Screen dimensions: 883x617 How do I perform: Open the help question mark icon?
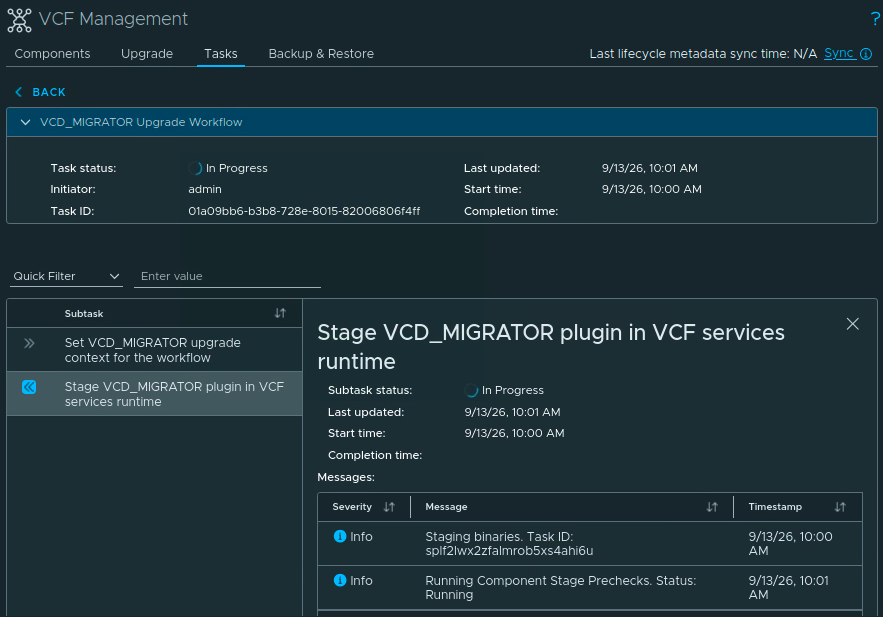(875, 19)
